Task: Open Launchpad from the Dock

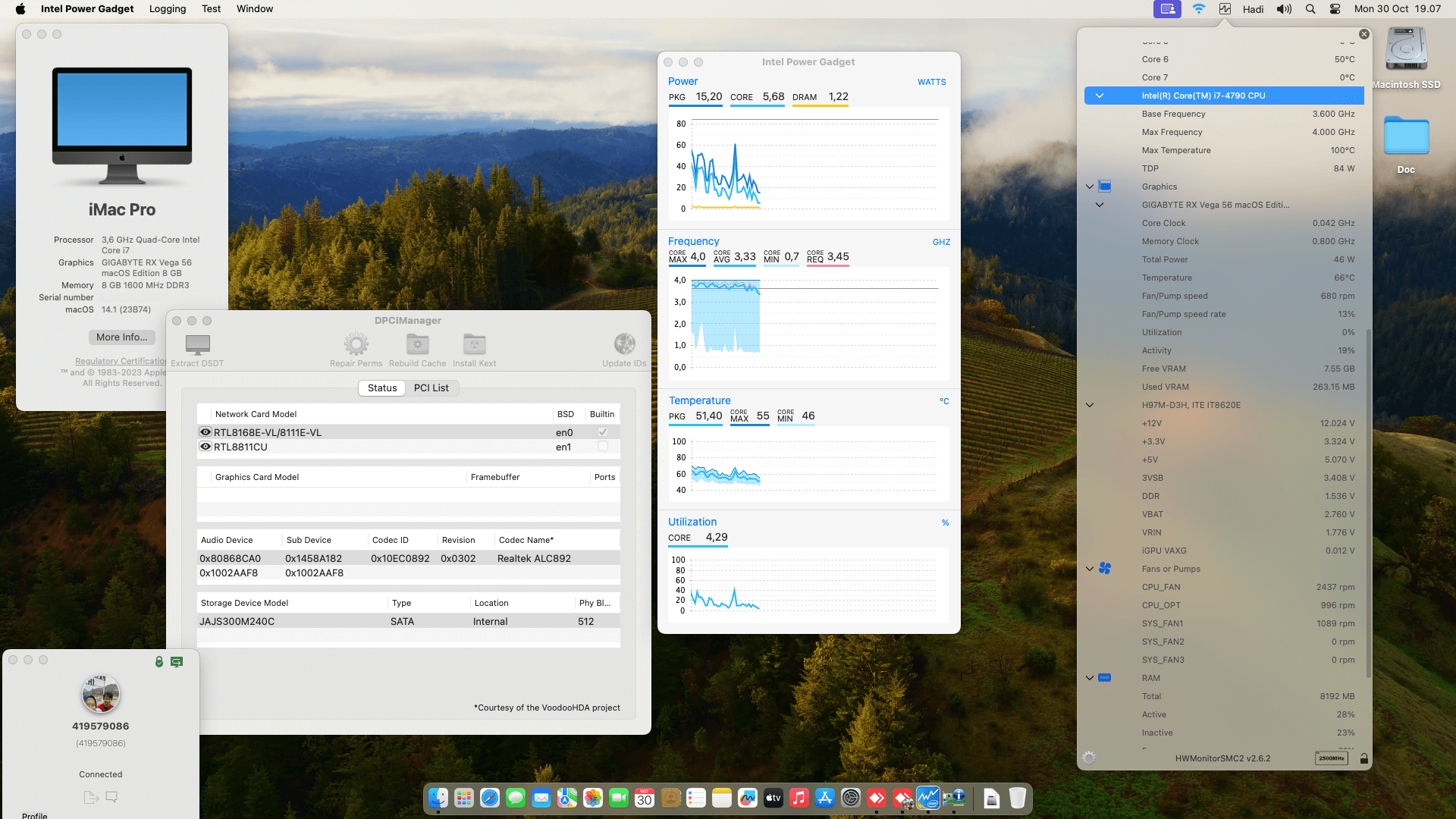Action: [x=464, y=798]
